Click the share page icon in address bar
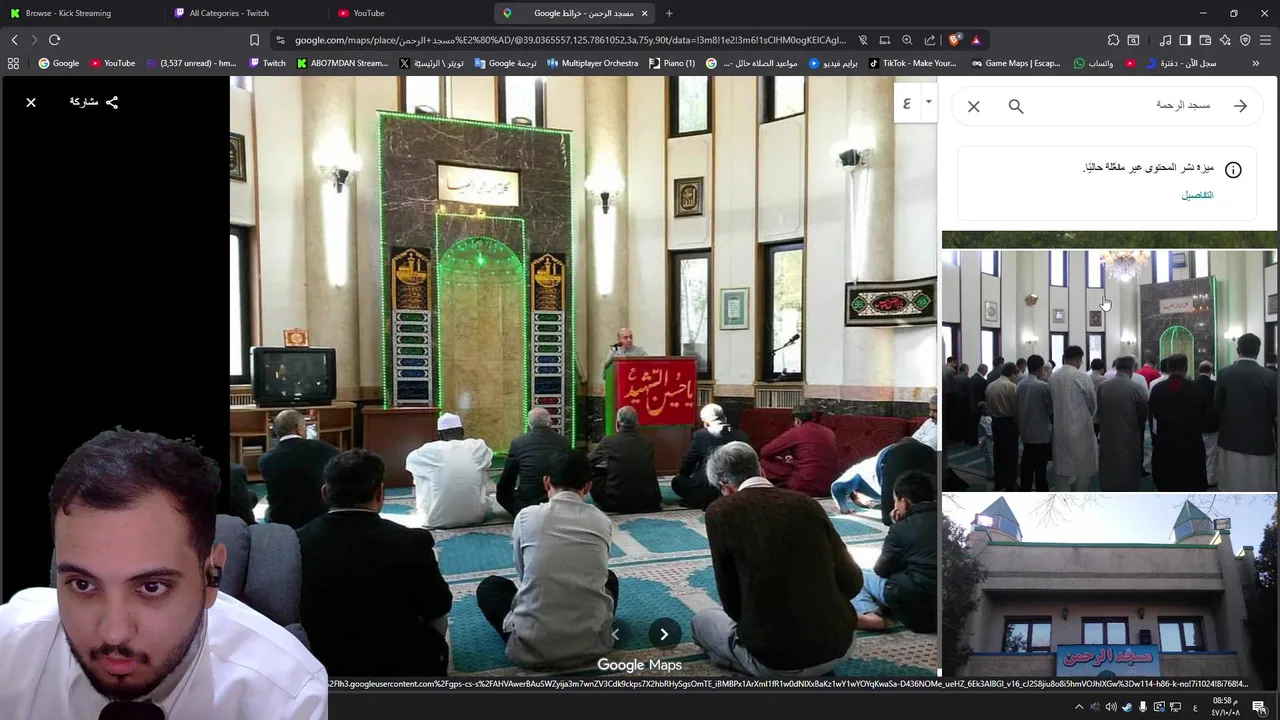This screenshot has width=1280, height=720. coord(930,40)
